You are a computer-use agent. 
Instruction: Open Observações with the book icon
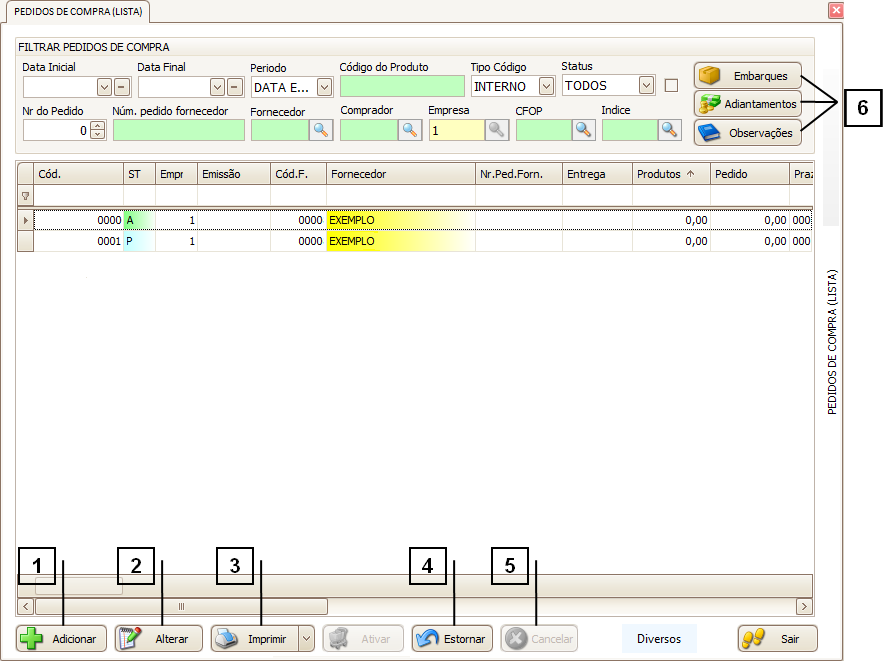click(x=748, y=132)
